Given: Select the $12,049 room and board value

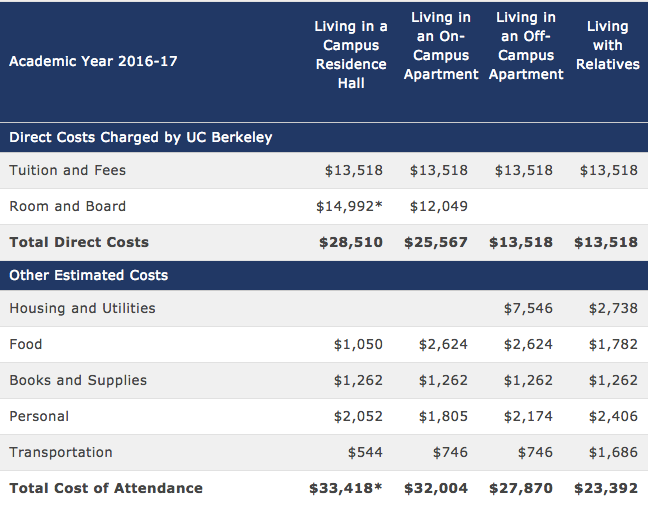Looking at the screenshot, I should click(438, 206).
